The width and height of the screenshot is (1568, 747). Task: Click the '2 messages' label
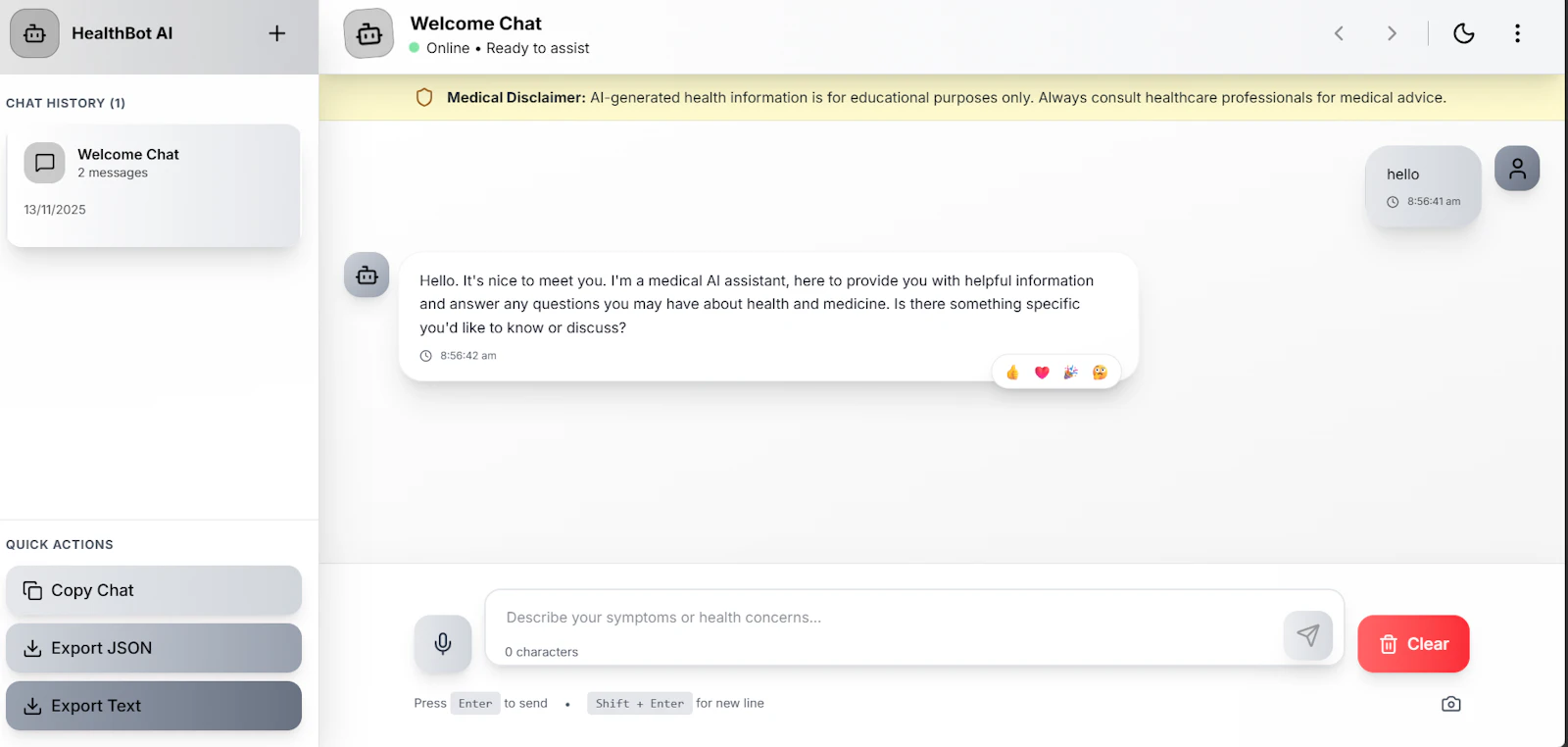tap(113, 173)
